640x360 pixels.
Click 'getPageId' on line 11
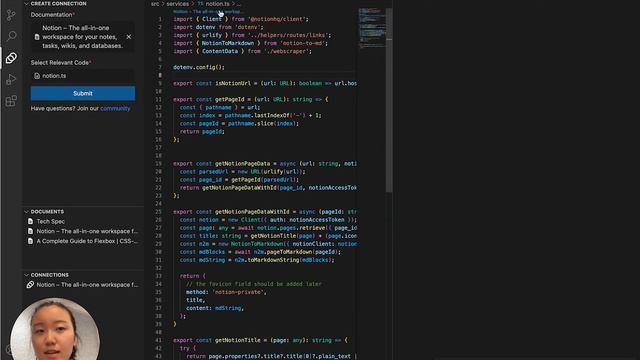pos(231,100)
